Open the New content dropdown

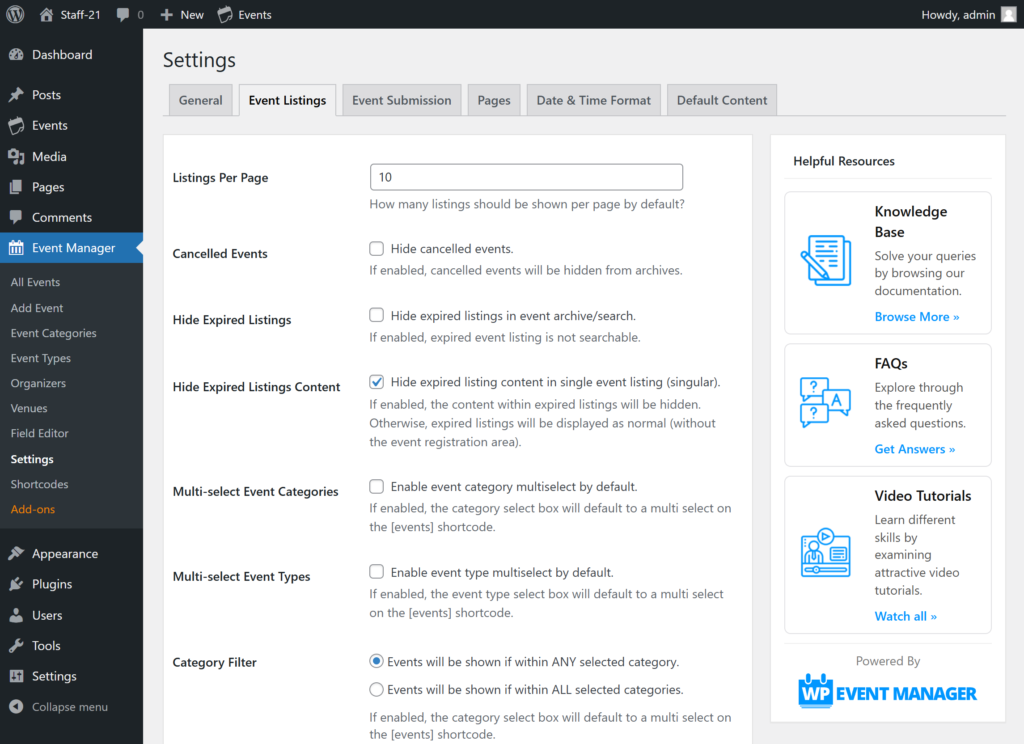[182, 14]
